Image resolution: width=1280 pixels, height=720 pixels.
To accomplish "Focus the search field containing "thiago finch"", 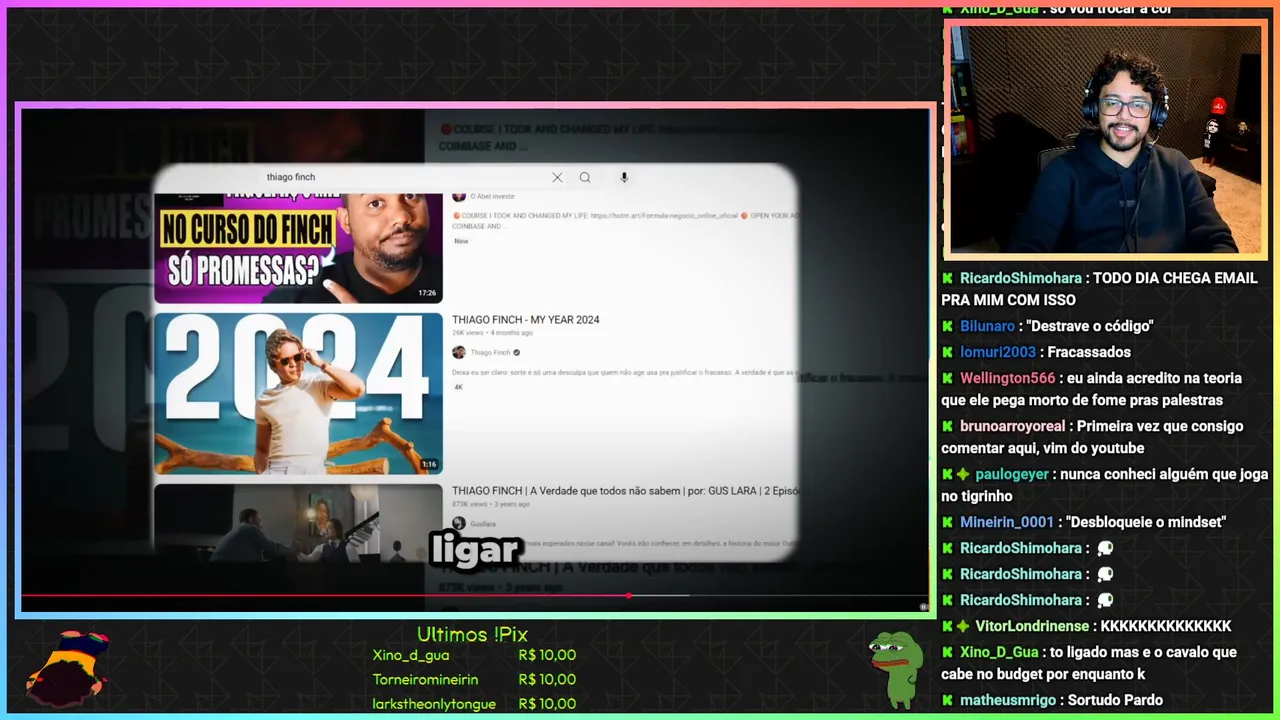I will tap(405, 177).
